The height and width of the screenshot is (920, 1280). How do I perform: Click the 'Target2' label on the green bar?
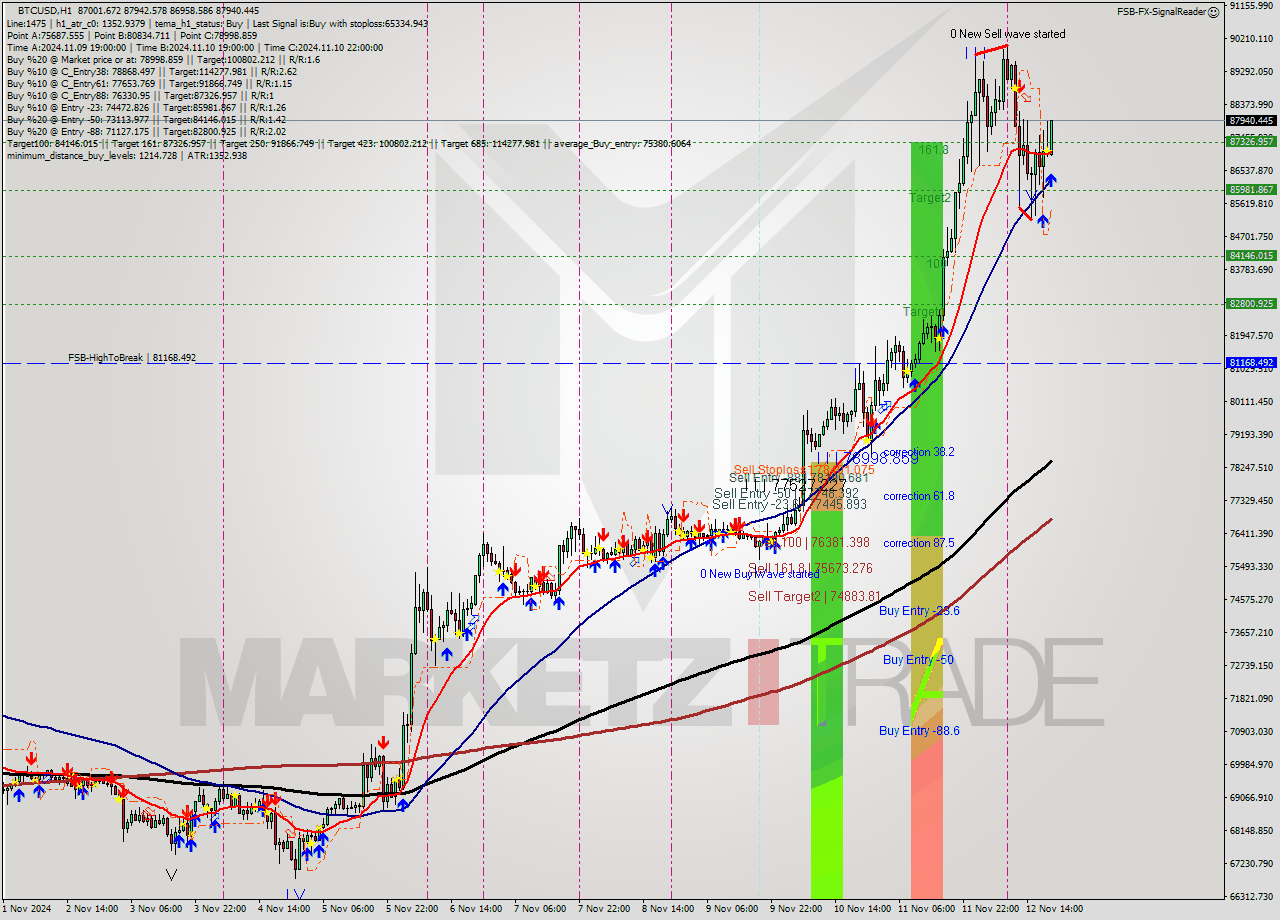pyautogui.click(x=930, y=198)
